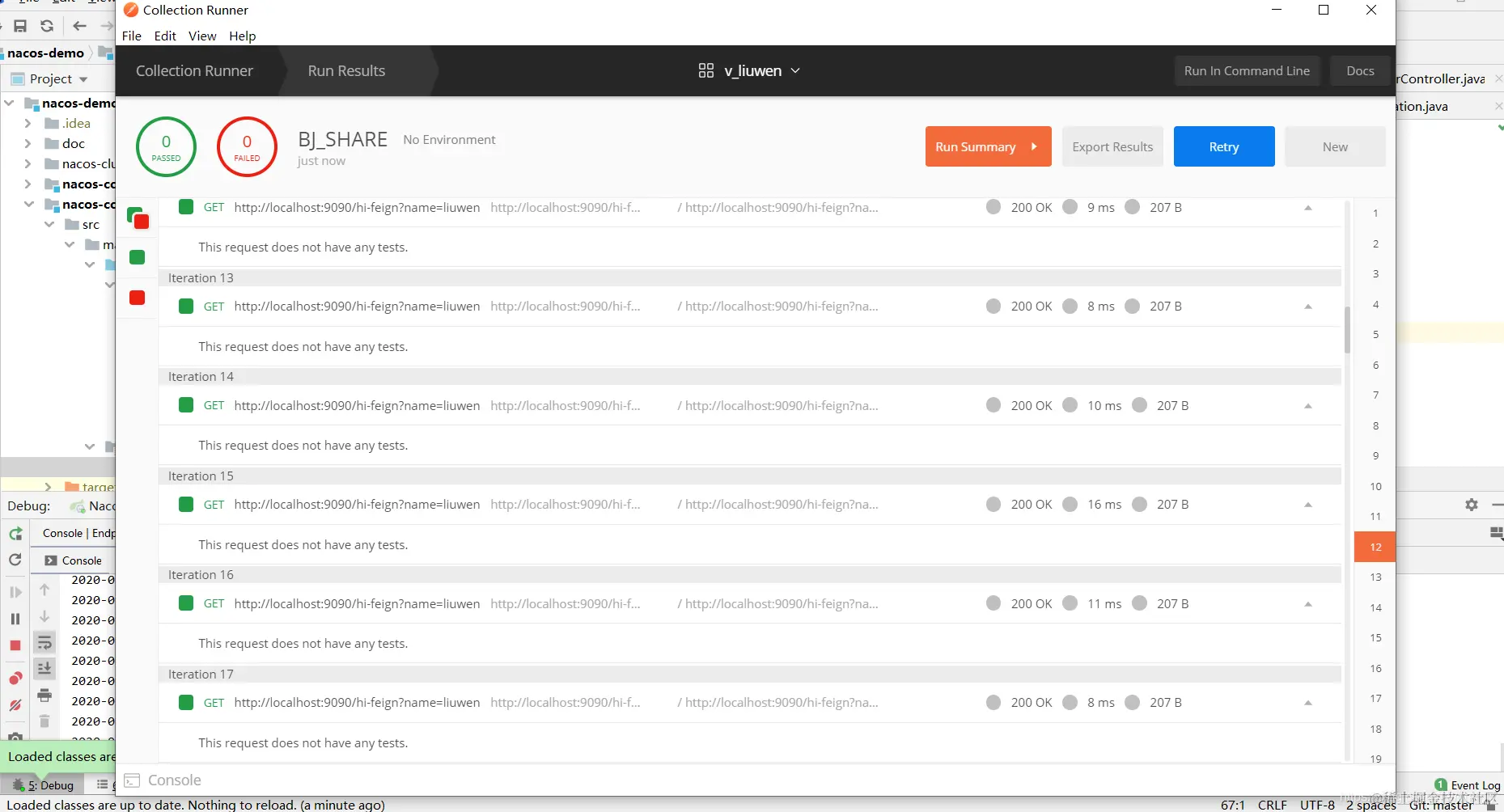This screenshot has height=812, width=1504.
Task: Click Run In Command Line button
Action: [x=1247, y=71]
